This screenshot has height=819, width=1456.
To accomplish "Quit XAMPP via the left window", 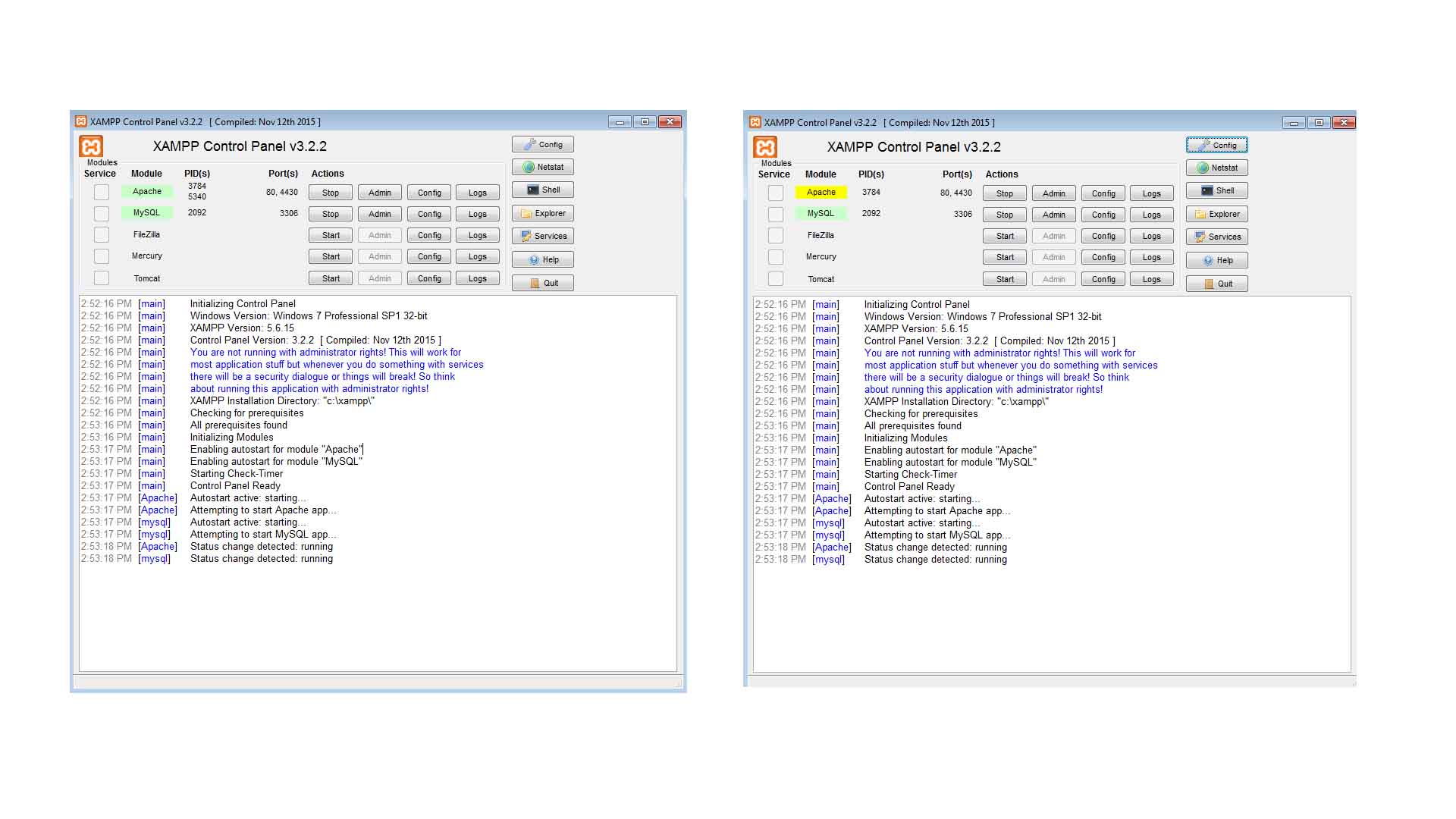I will 543,283.
